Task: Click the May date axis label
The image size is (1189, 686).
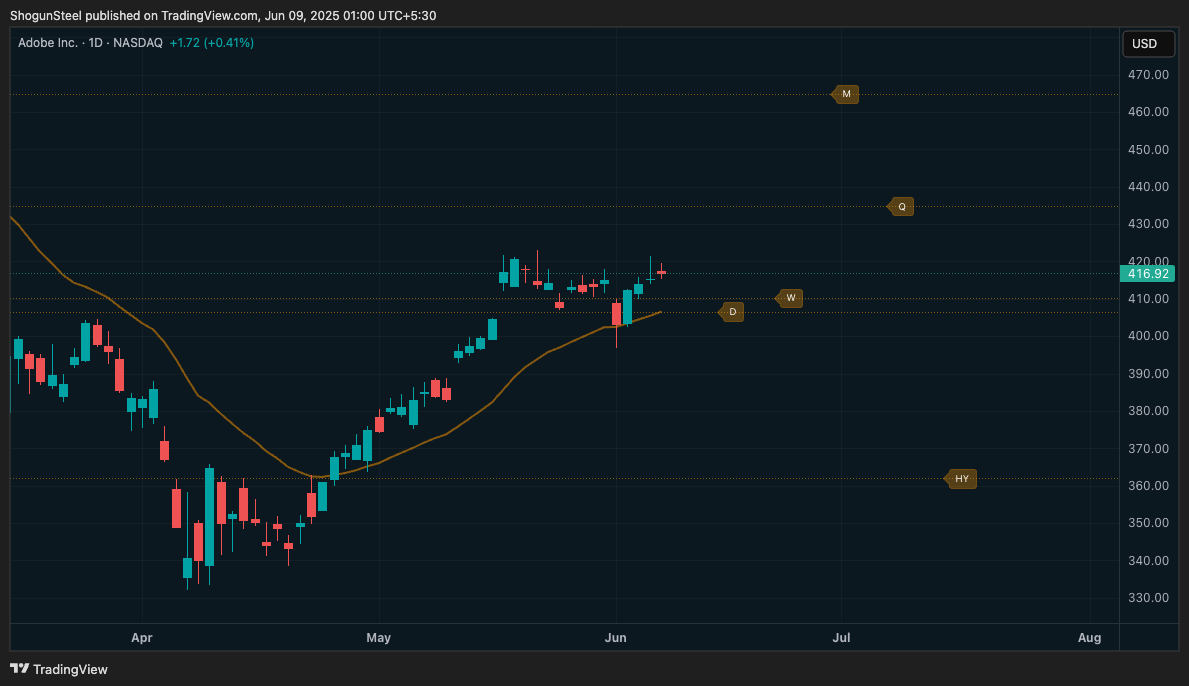Action: [378, 637]
